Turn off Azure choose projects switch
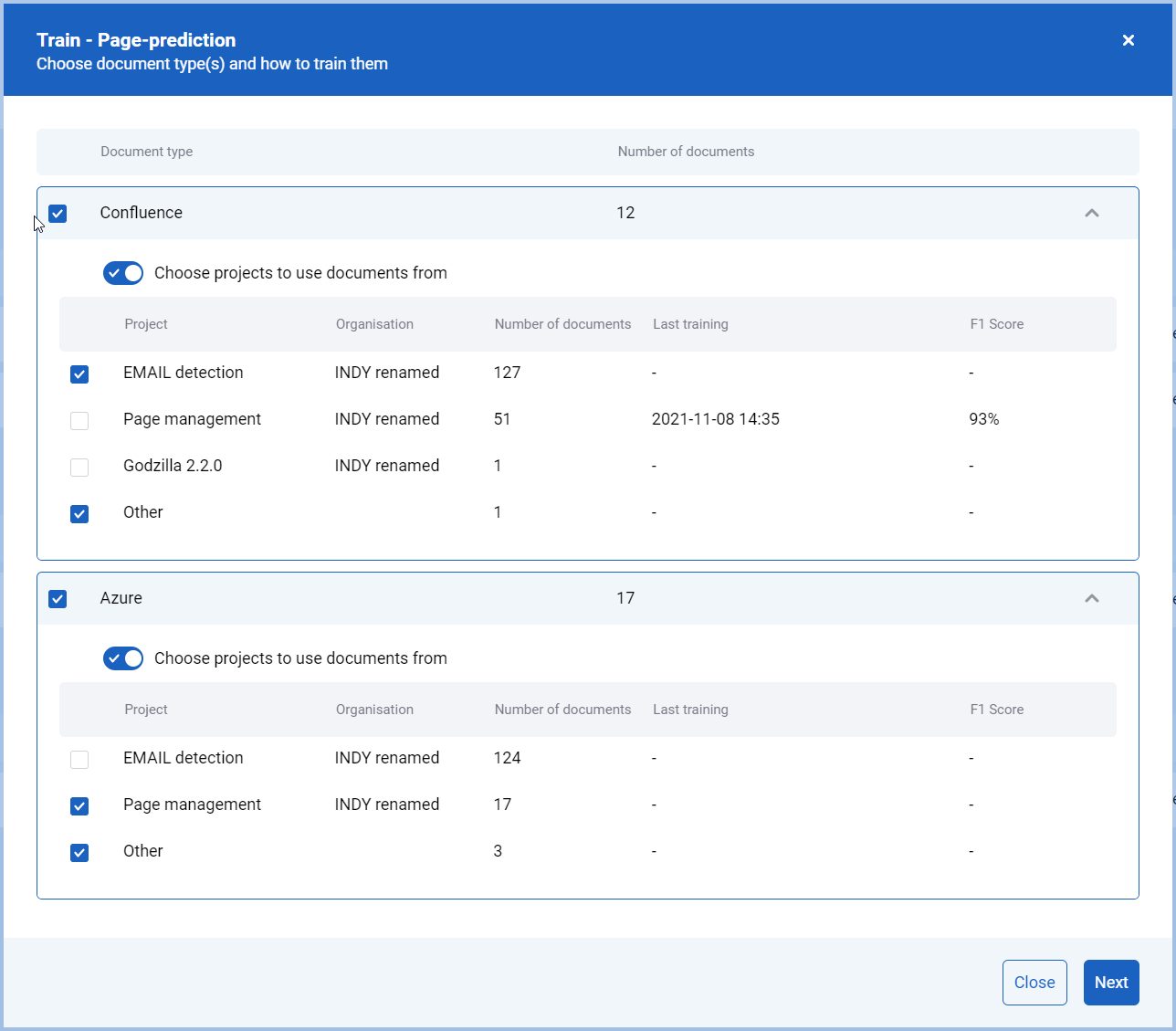This screenshot has width=1176, height=1031. point(123,658)
